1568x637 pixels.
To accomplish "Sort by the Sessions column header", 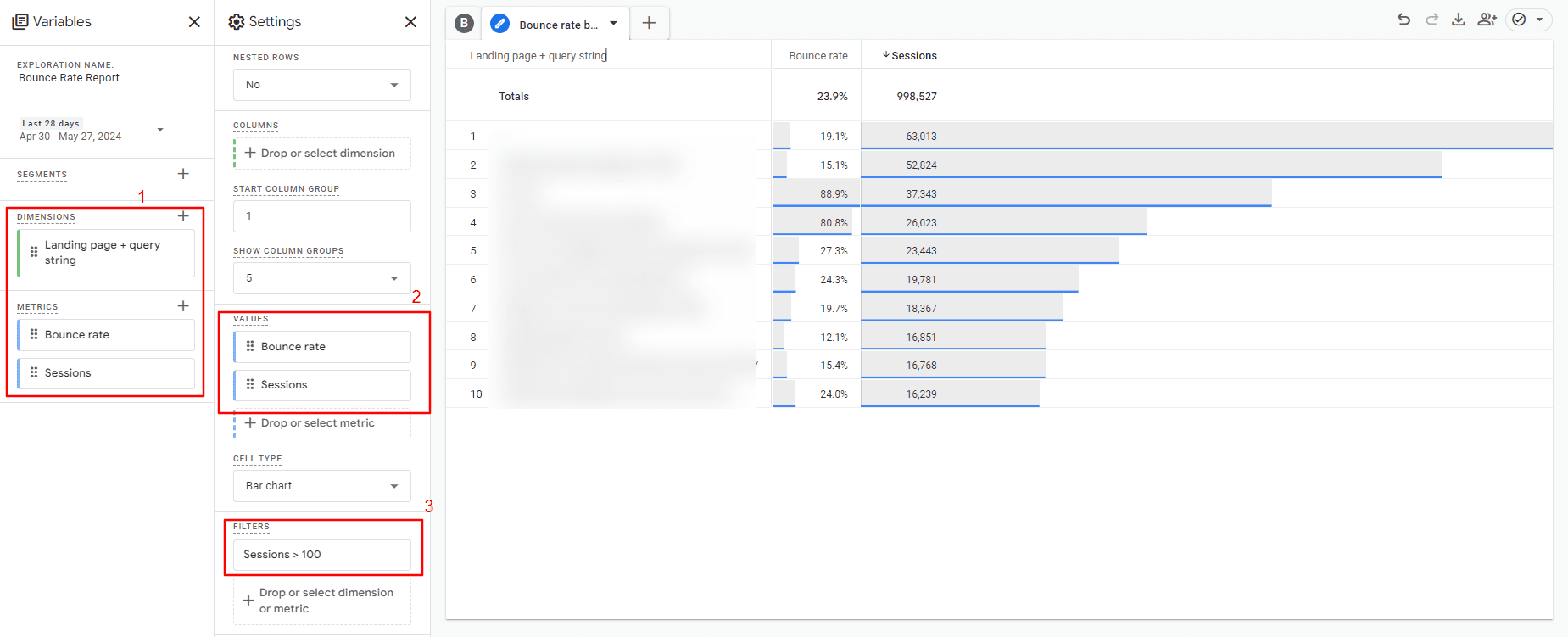I will click(x=913, y=56).
